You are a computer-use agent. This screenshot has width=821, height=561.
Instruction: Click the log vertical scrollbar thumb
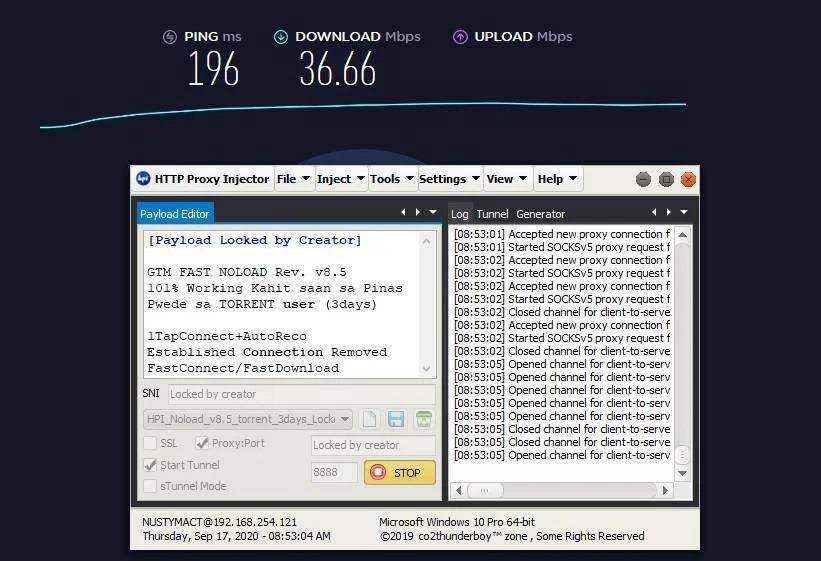coord(682,455)
